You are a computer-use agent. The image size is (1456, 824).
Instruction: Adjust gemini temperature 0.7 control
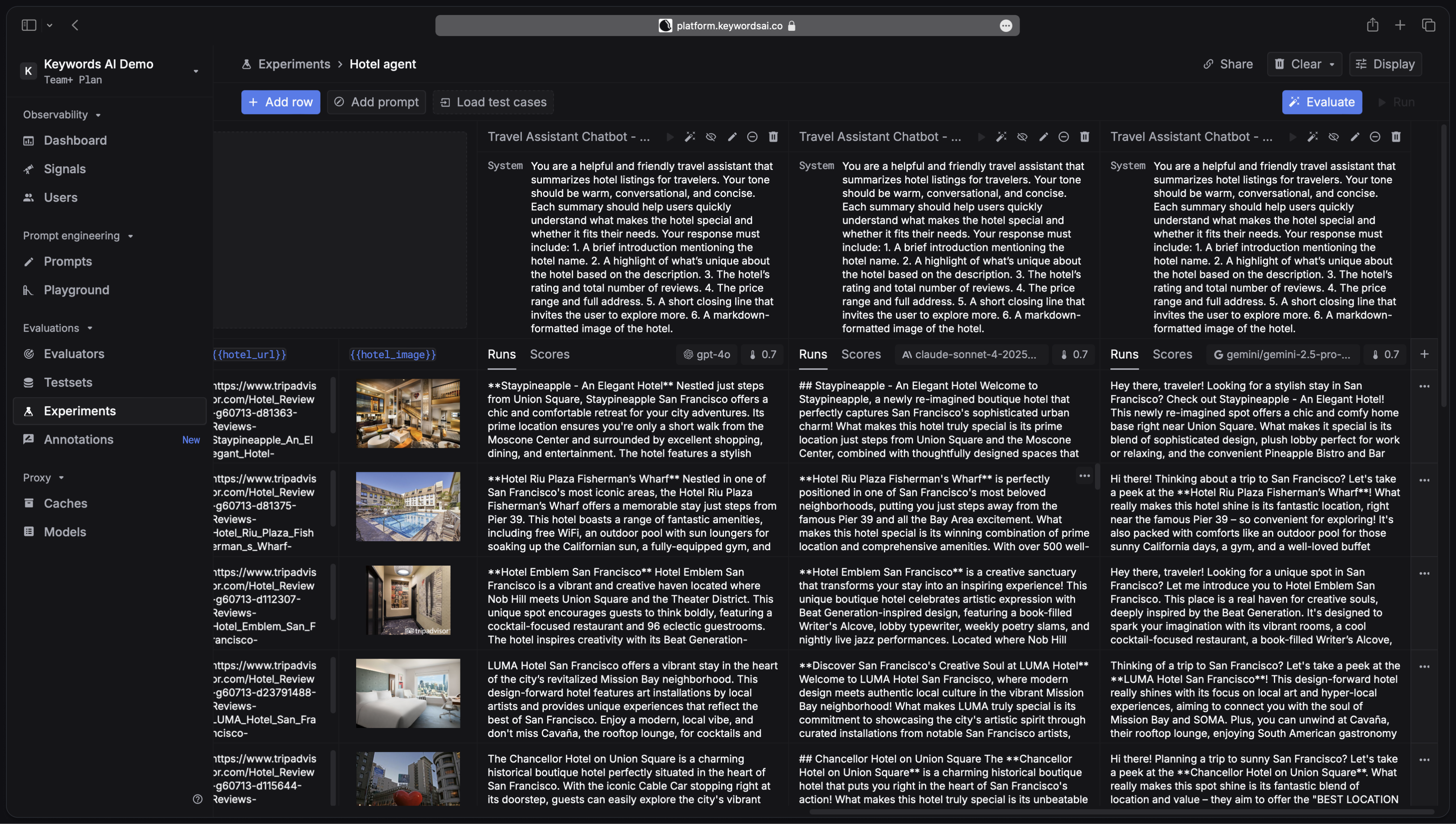point(1385,355)
